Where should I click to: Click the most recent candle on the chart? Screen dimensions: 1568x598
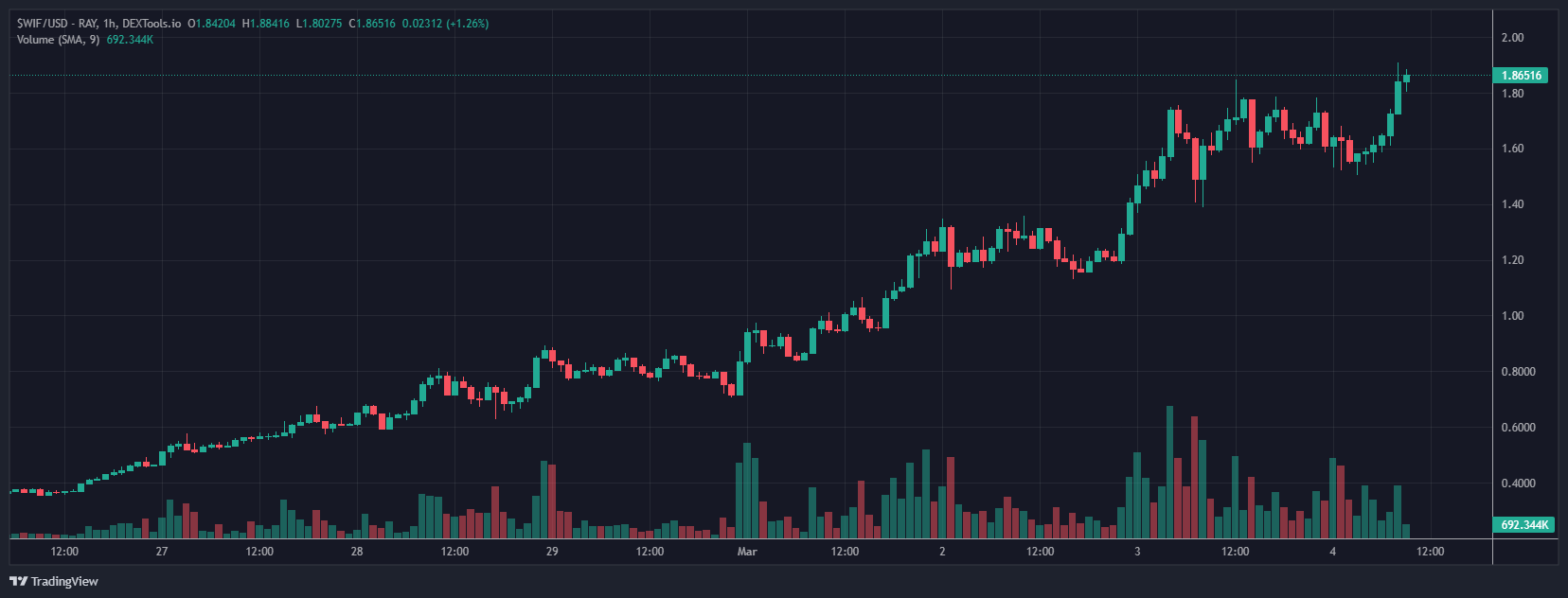click(x=1406, y=79)
